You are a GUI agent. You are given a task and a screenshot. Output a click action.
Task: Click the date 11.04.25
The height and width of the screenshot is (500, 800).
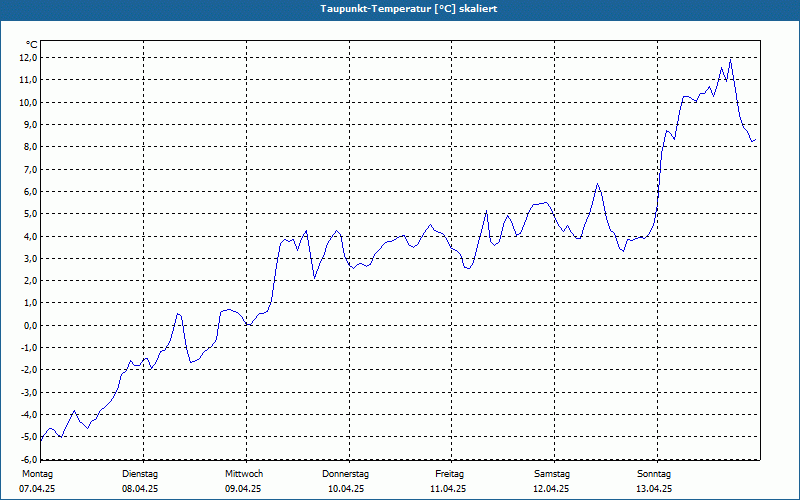(x=448, y=489)
